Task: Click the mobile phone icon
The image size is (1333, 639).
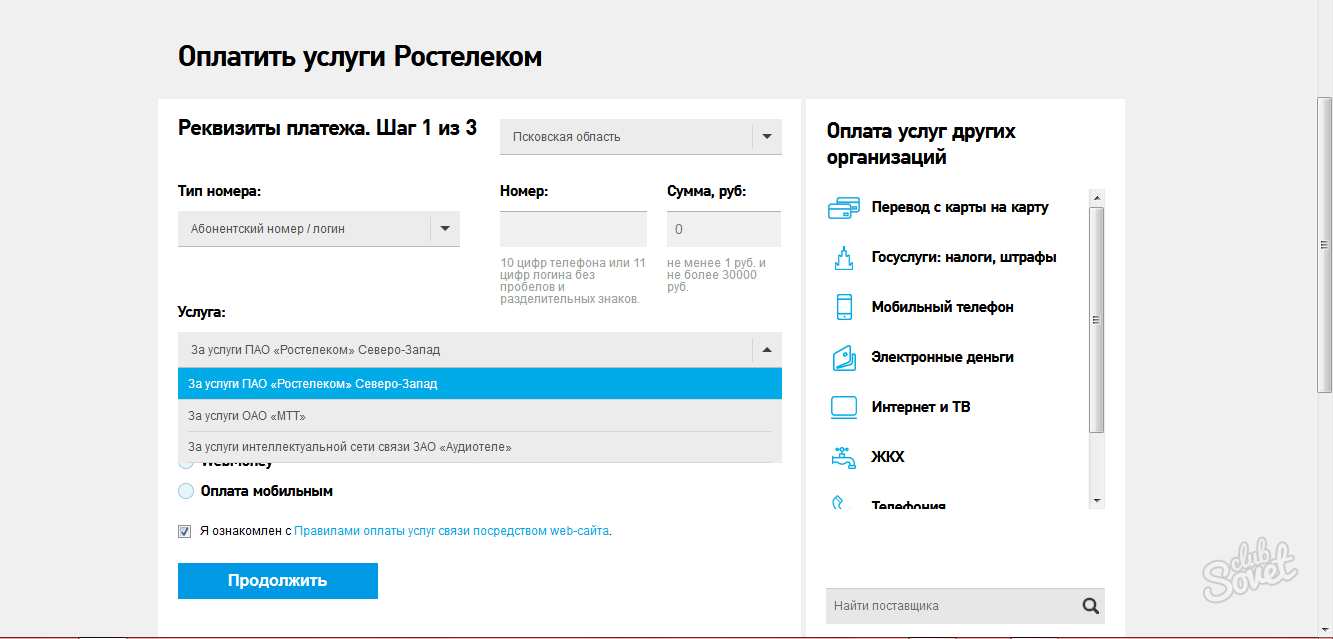Action: (844, 307)
